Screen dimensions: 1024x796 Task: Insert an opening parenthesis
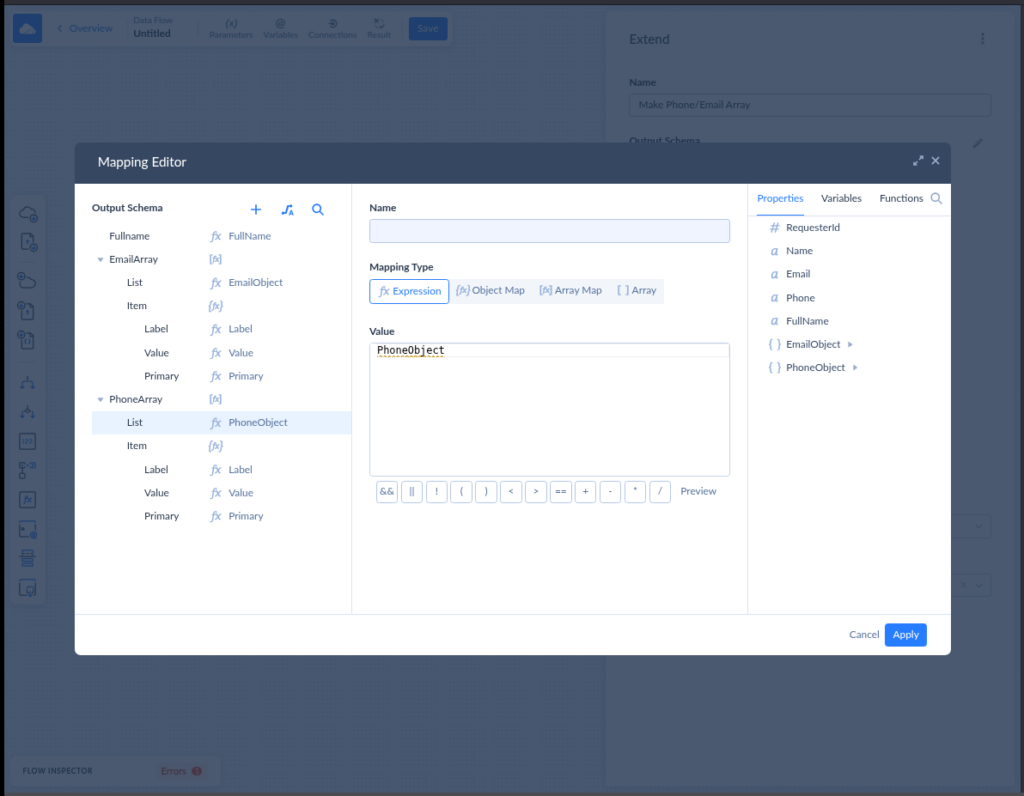[461, 492]
